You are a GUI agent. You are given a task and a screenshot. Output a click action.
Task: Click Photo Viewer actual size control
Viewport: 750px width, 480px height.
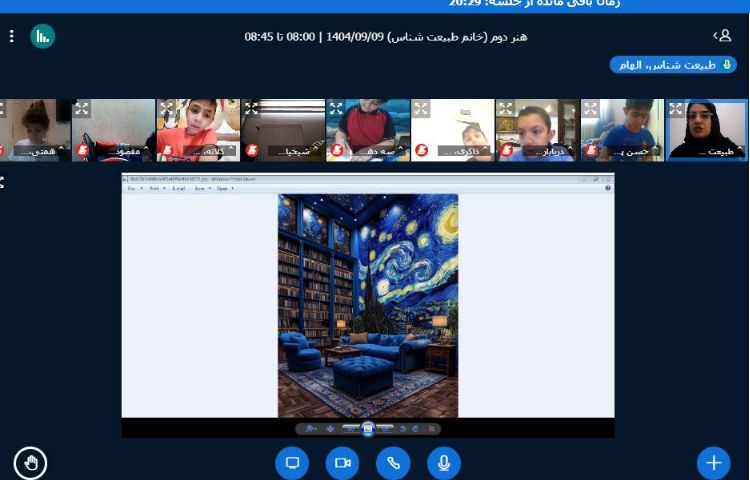click(330, 429)
